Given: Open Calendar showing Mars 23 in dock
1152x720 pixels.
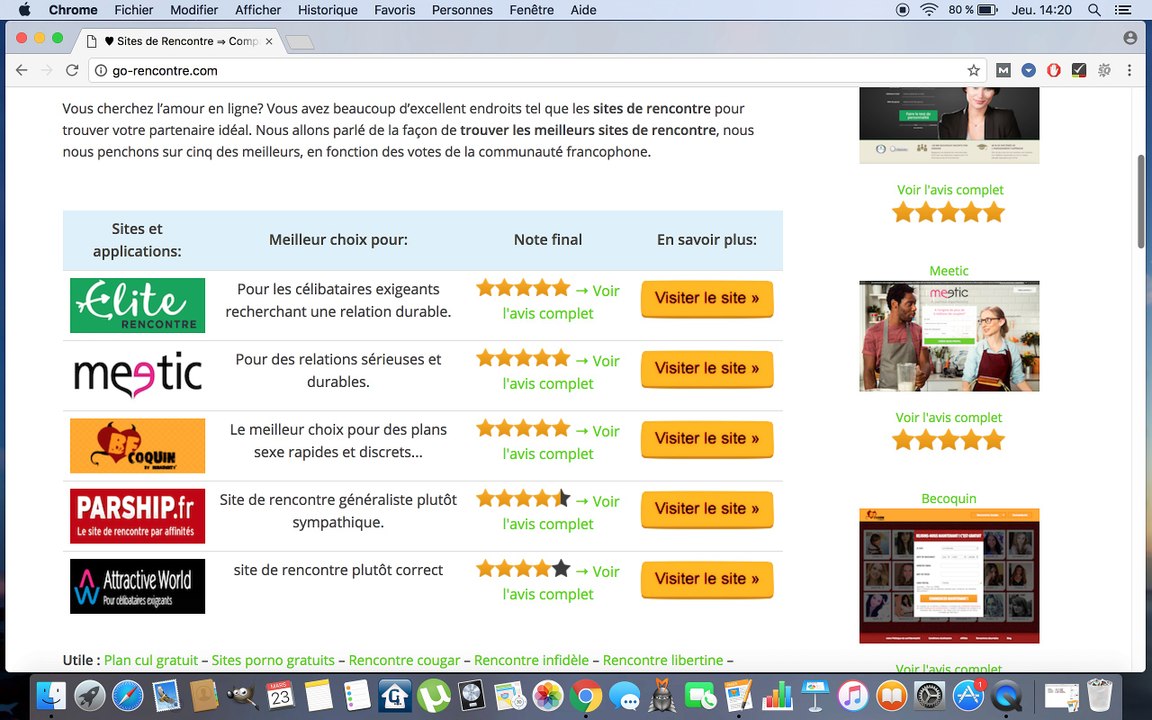Looking at the screenshot, I should 280,695.
